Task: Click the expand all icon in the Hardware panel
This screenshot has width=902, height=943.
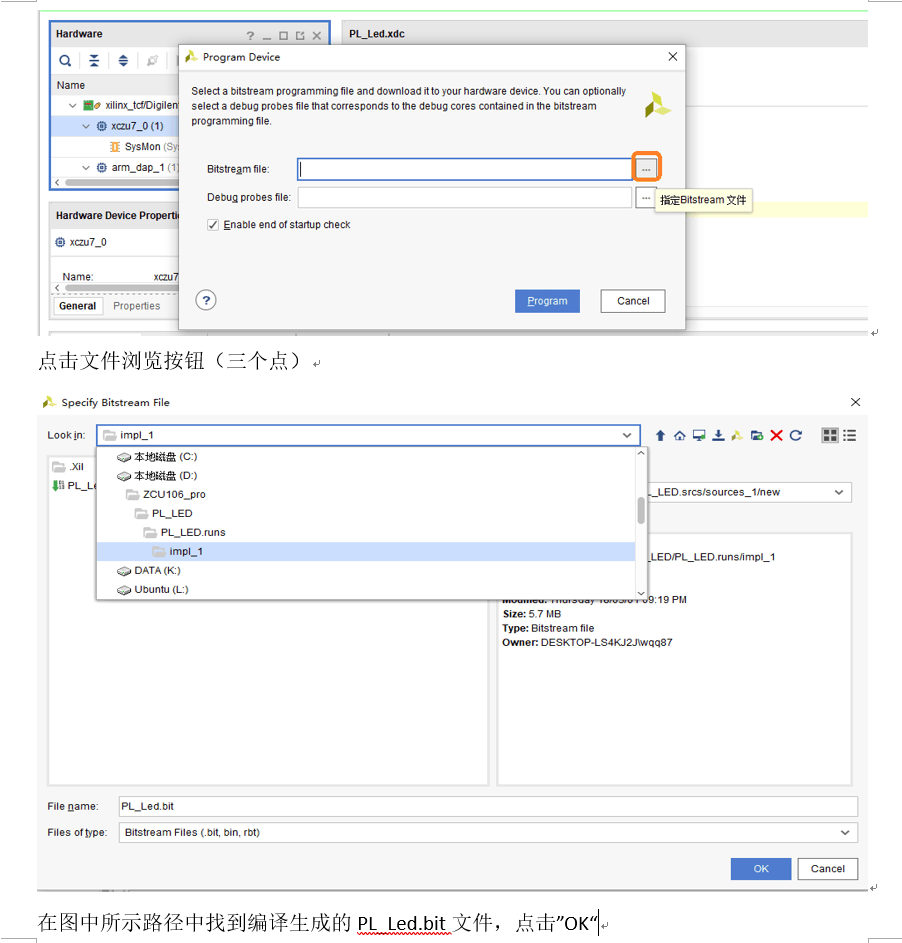Action: [x=123, y=60]
